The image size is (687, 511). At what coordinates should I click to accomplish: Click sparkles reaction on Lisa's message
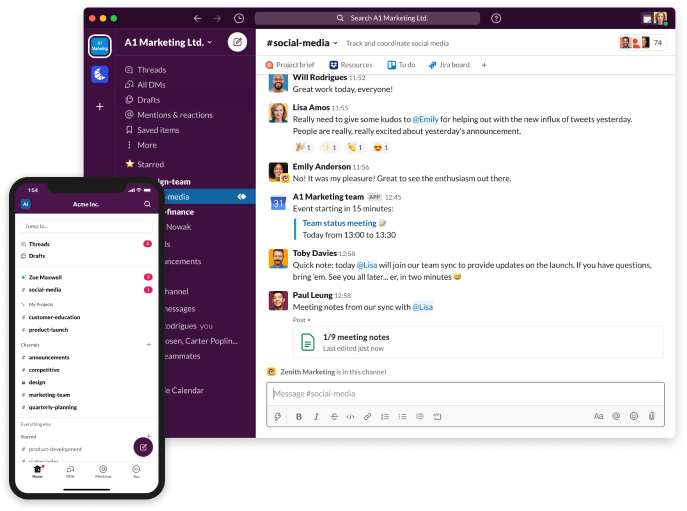(x=329, y=147)
